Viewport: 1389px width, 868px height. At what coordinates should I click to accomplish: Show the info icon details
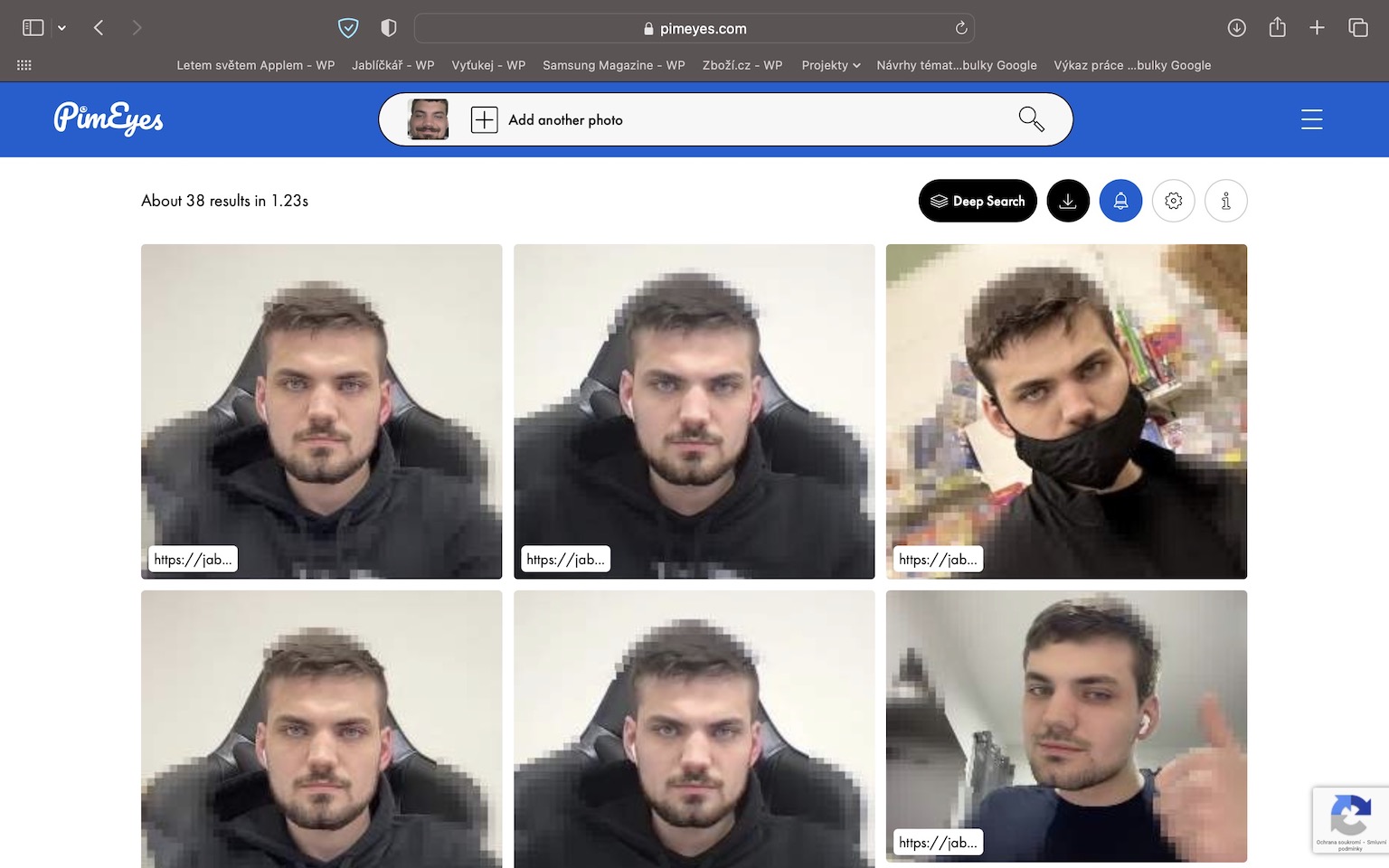(1226, 201)
